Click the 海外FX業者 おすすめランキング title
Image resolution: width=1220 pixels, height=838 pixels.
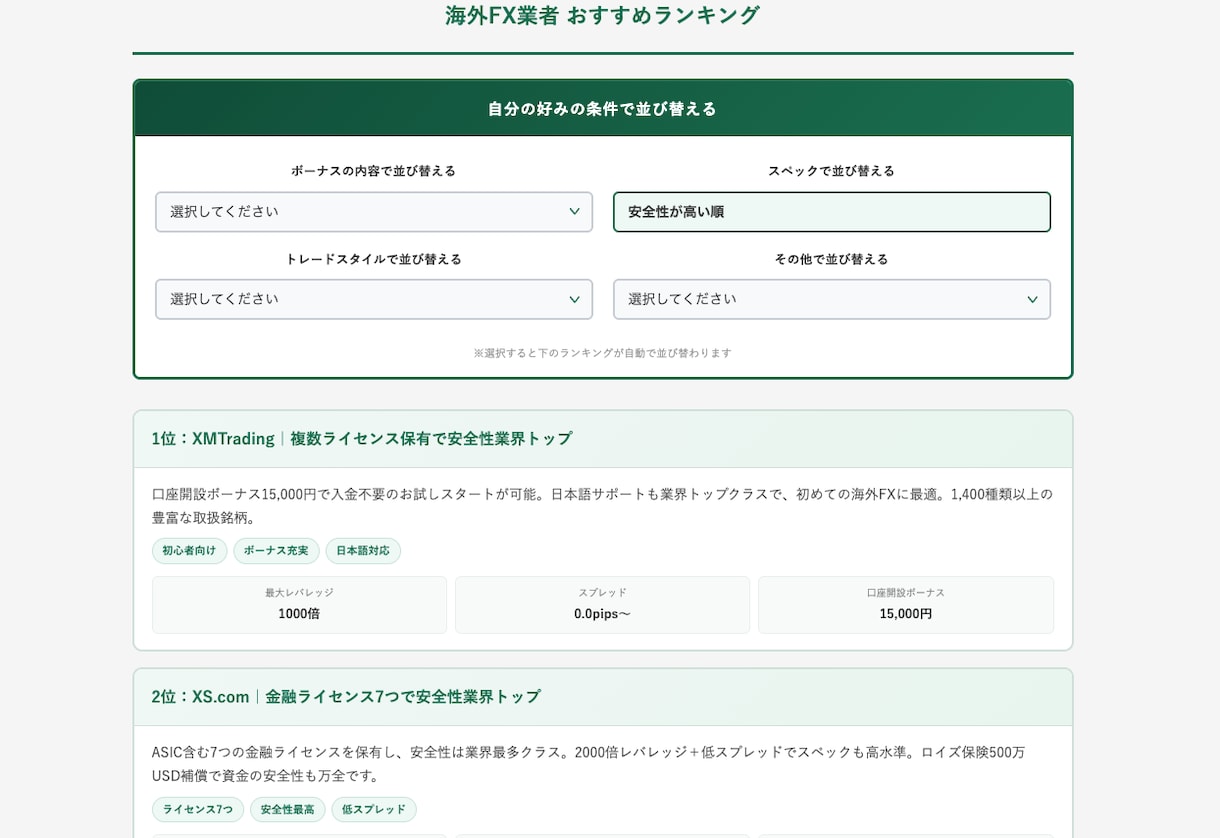(602, 15)
